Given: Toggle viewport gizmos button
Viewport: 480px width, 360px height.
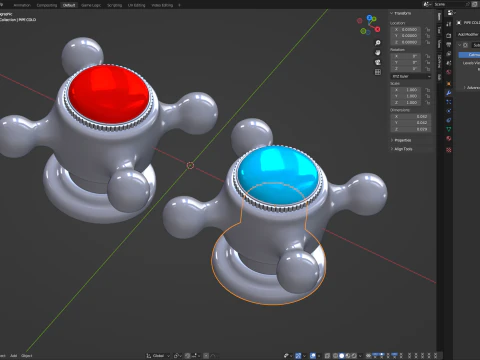Looking at the screenshot, I should (x=298, y=356).
